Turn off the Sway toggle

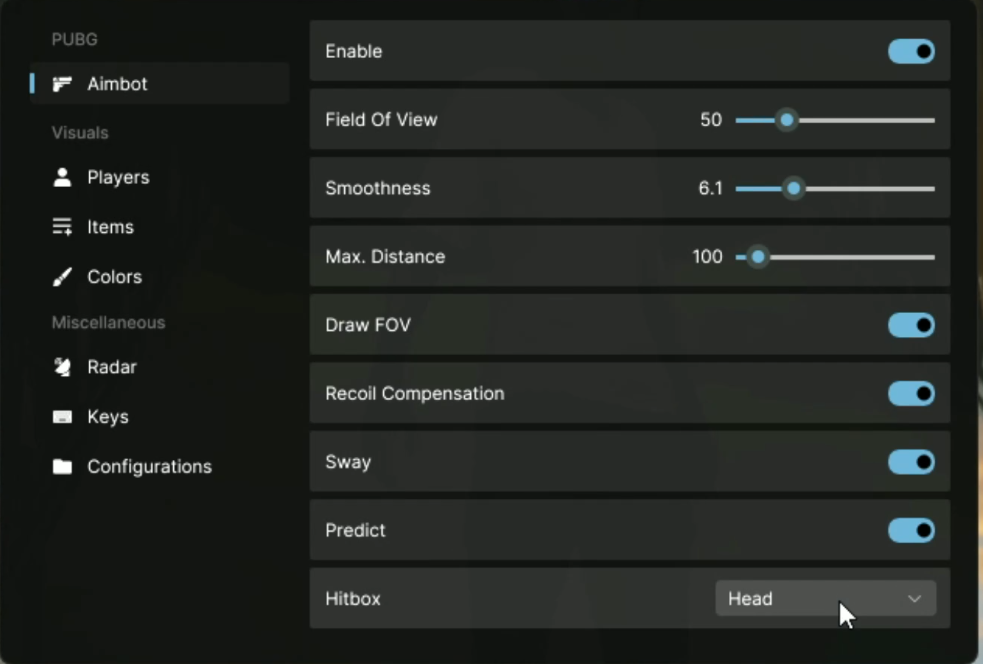coord(911,462)
